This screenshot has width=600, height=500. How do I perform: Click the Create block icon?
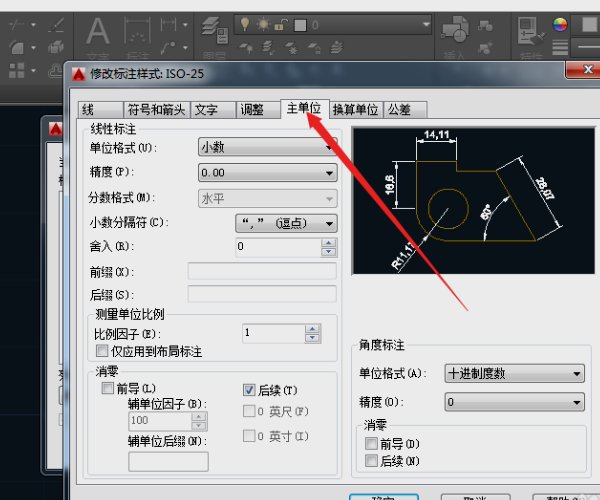pyautogui.click(x=486, y=25)
